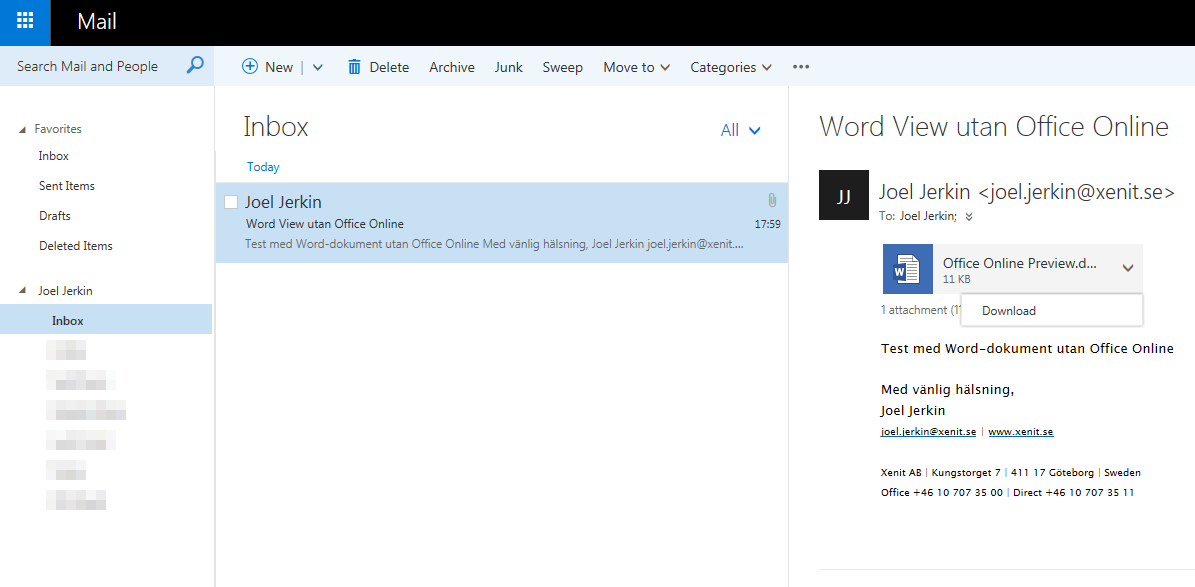Click the Today group header
The height and width of the screenshot is (587, 1195).
point(263,167)
